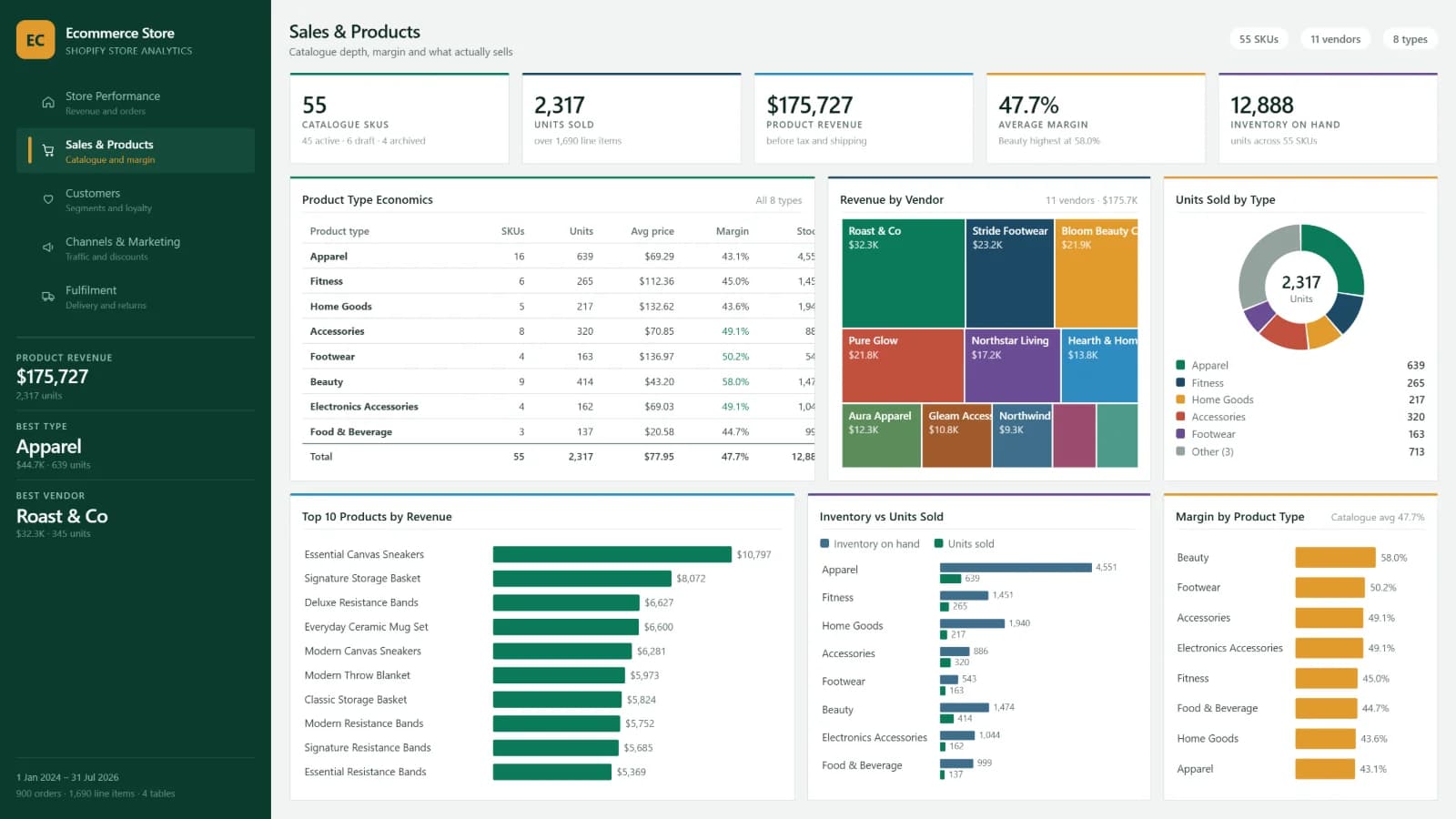Click the 11 vendors pill
The width and height of the screenshot is (1456, 819).
(1335, 39)
